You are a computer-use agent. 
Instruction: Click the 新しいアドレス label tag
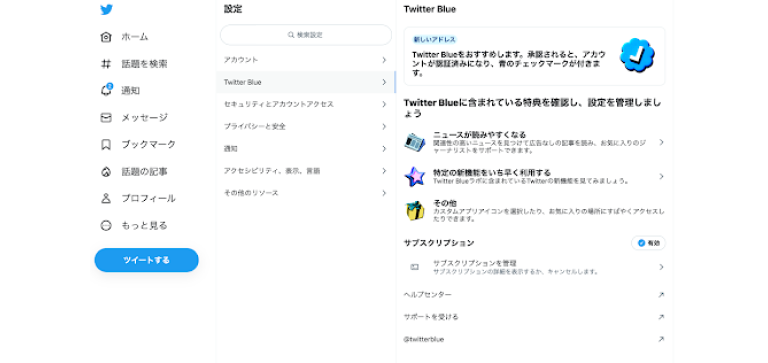point(434,40)
